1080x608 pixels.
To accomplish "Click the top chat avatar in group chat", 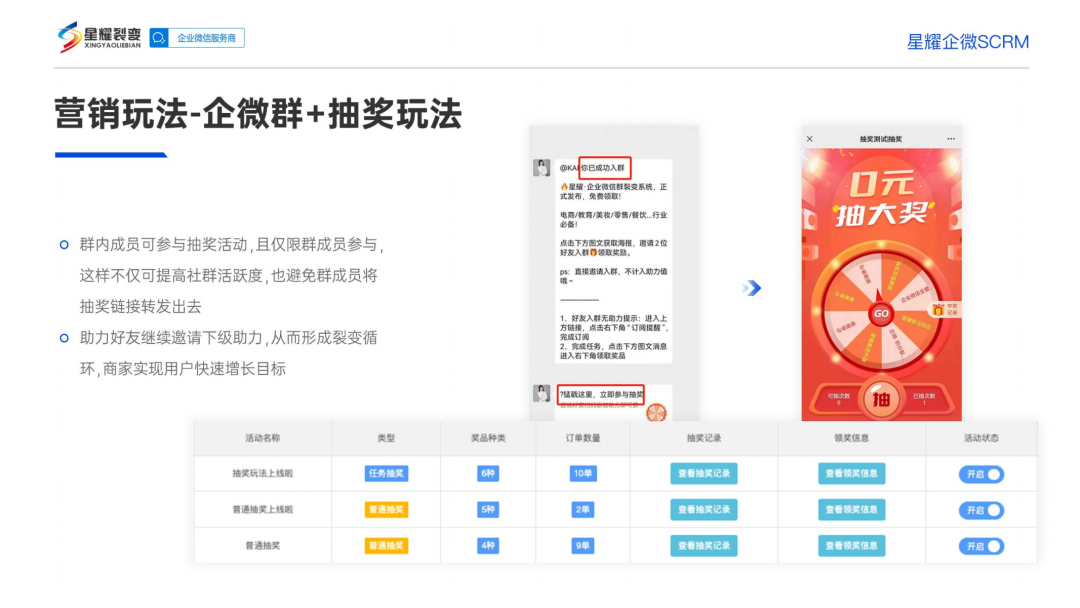I will pyautogui.click(x=541, y=168).
